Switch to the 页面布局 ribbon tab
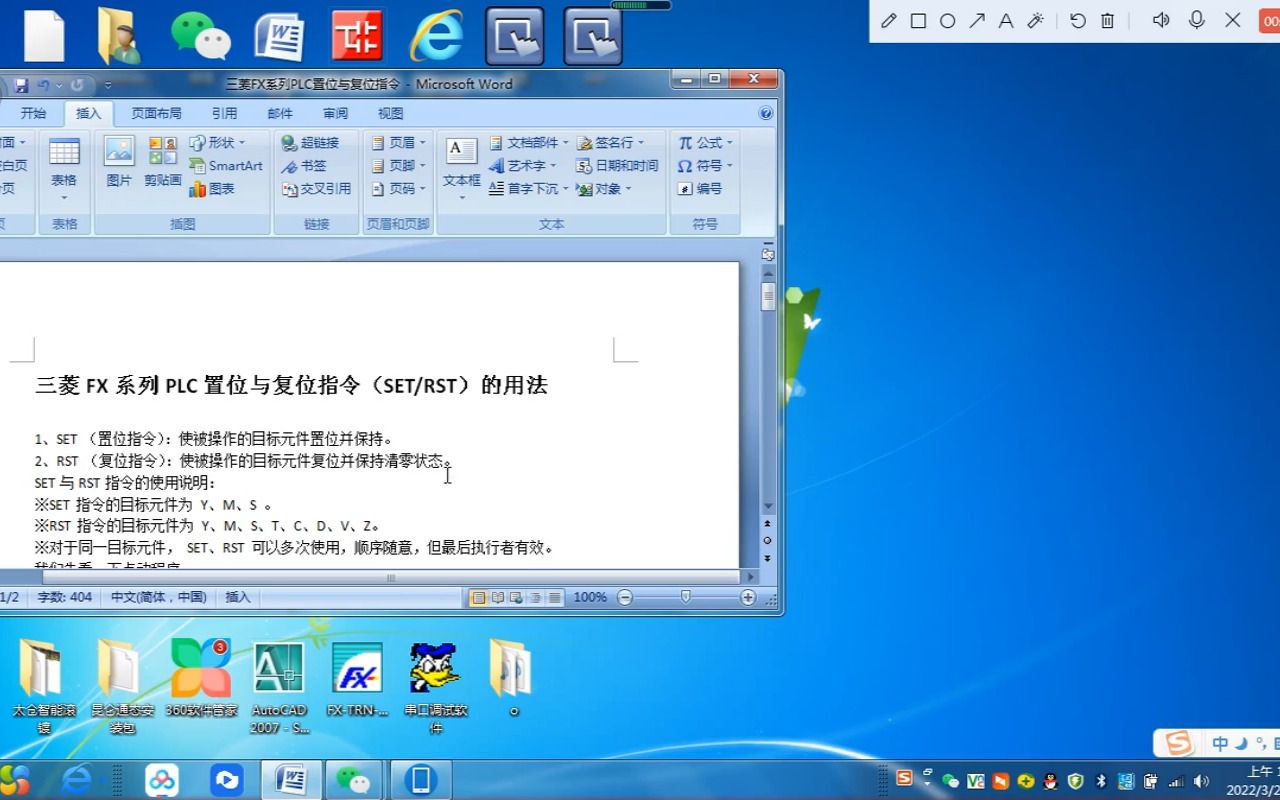Viewport: 1280px width, 800px height. pos(157,114)
